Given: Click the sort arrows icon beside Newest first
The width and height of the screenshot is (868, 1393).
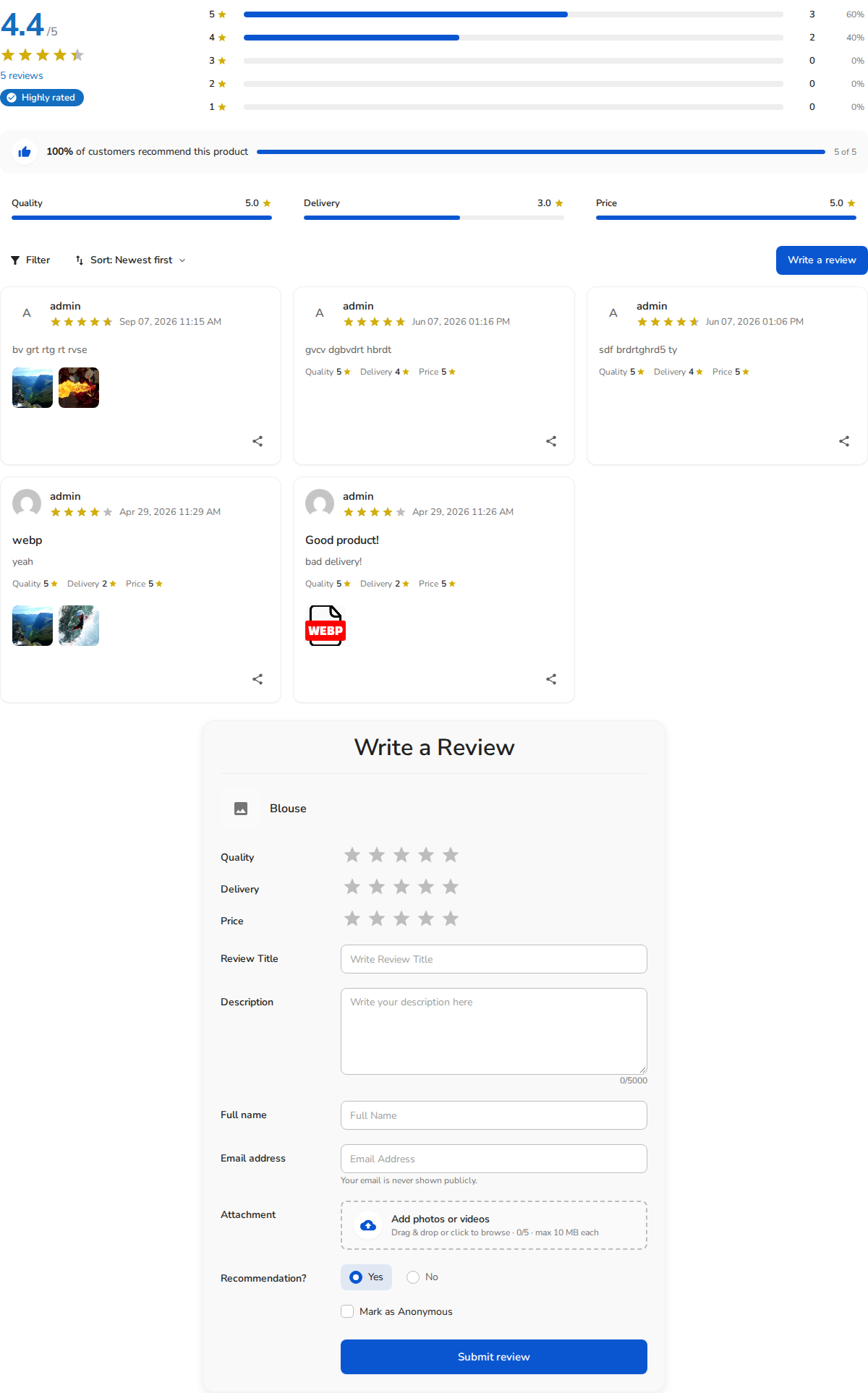Looking at the screenshot, I should (80, 260).
